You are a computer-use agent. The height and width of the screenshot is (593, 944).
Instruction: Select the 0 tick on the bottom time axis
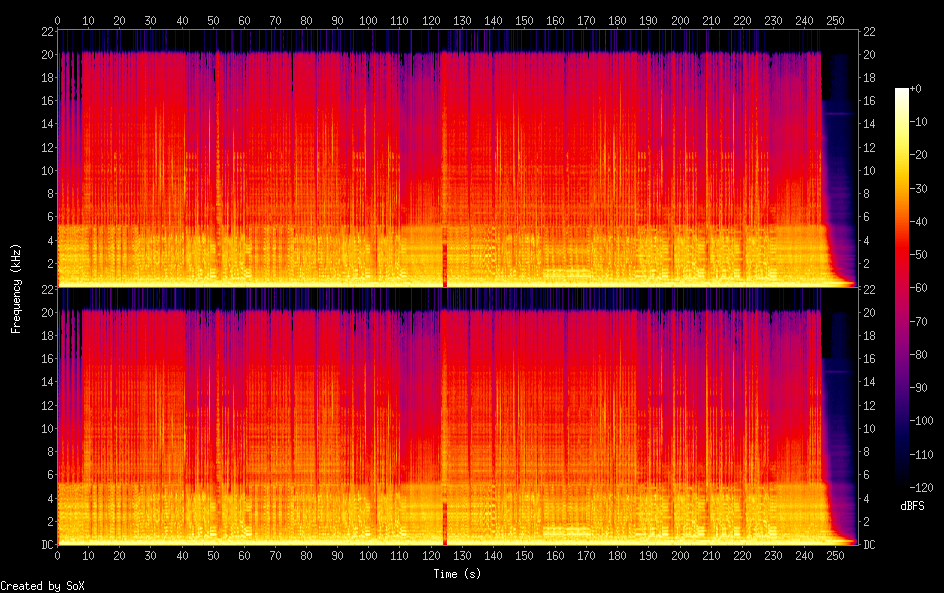58,556
